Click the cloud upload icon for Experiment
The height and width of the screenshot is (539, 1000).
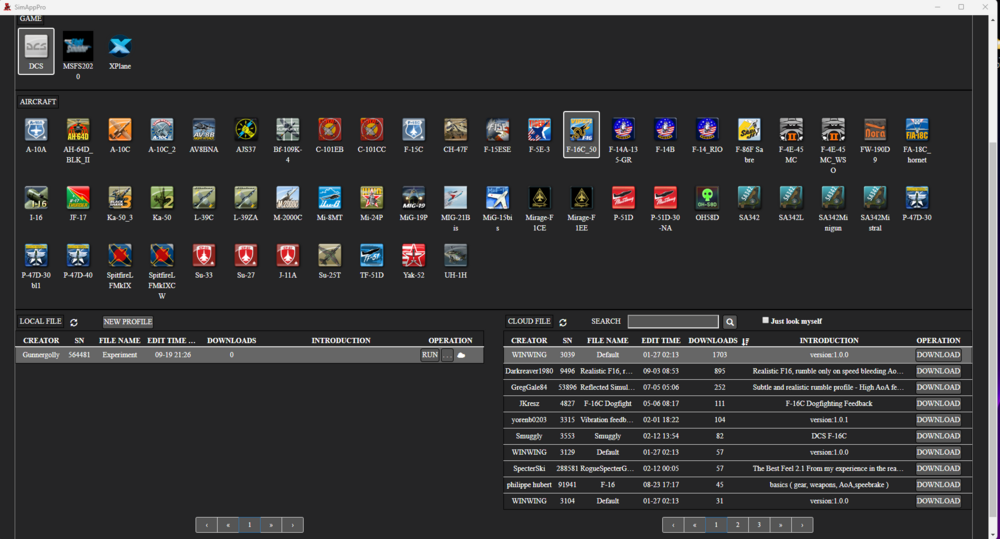click(461, 355)
